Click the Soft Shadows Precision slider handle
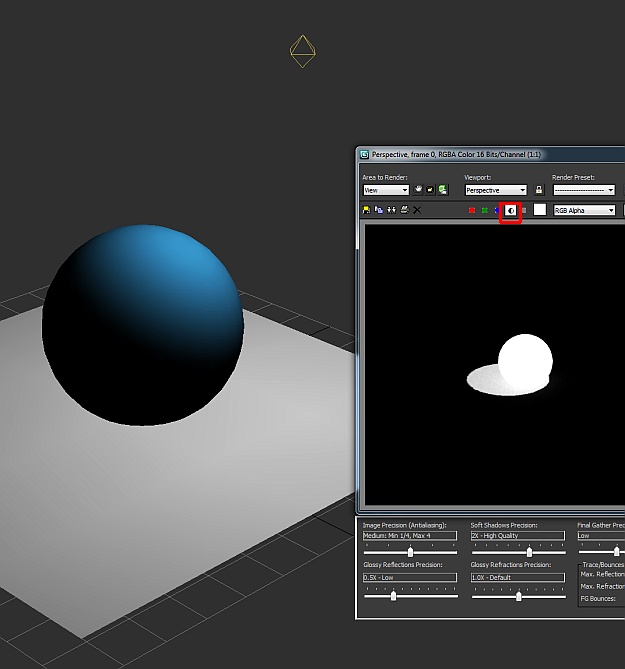The image size is (625, 669). (529, 552)
